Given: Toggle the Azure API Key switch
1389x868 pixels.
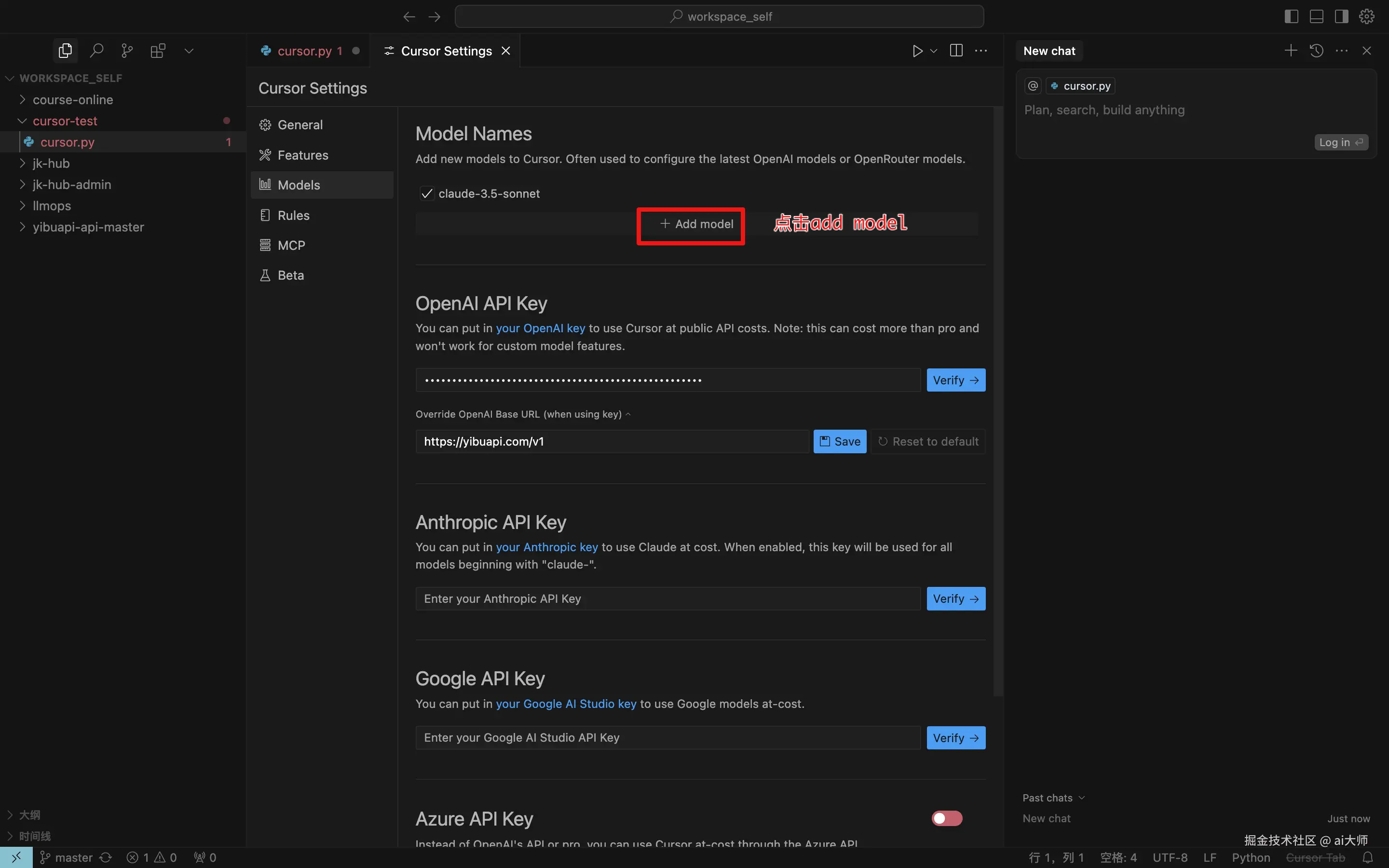Looking at the screenshot, I should click(x=946, y=818).
